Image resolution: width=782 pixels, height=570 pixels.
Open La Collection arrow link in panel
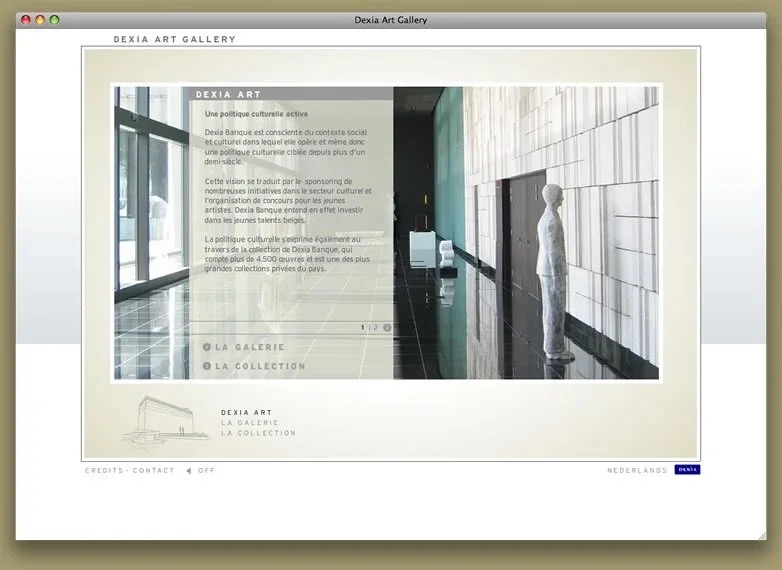(x=254, y=366)
